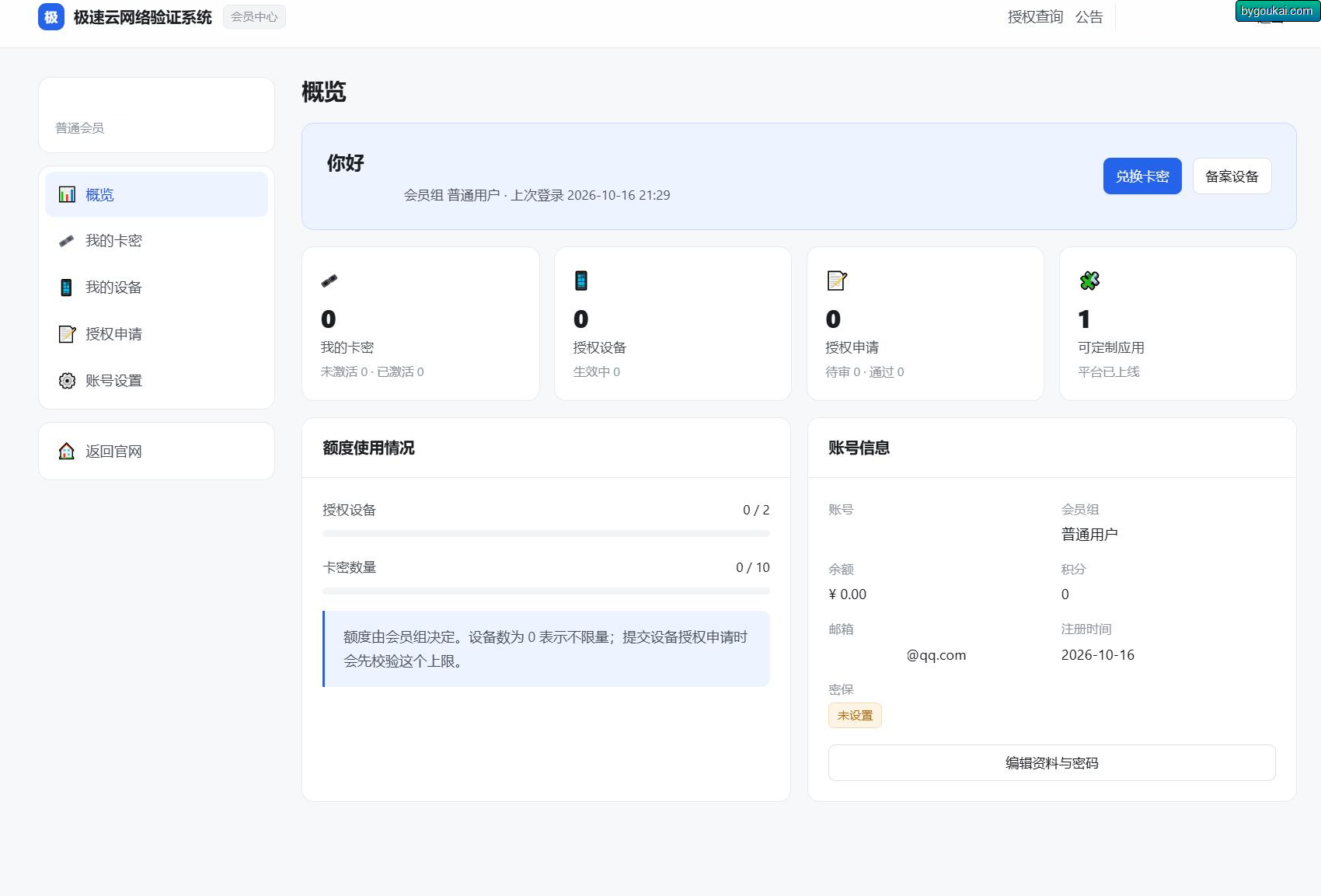Click the 平台已上线 status text
The height and width of the screenshot is (896, 1321).
1109,372
